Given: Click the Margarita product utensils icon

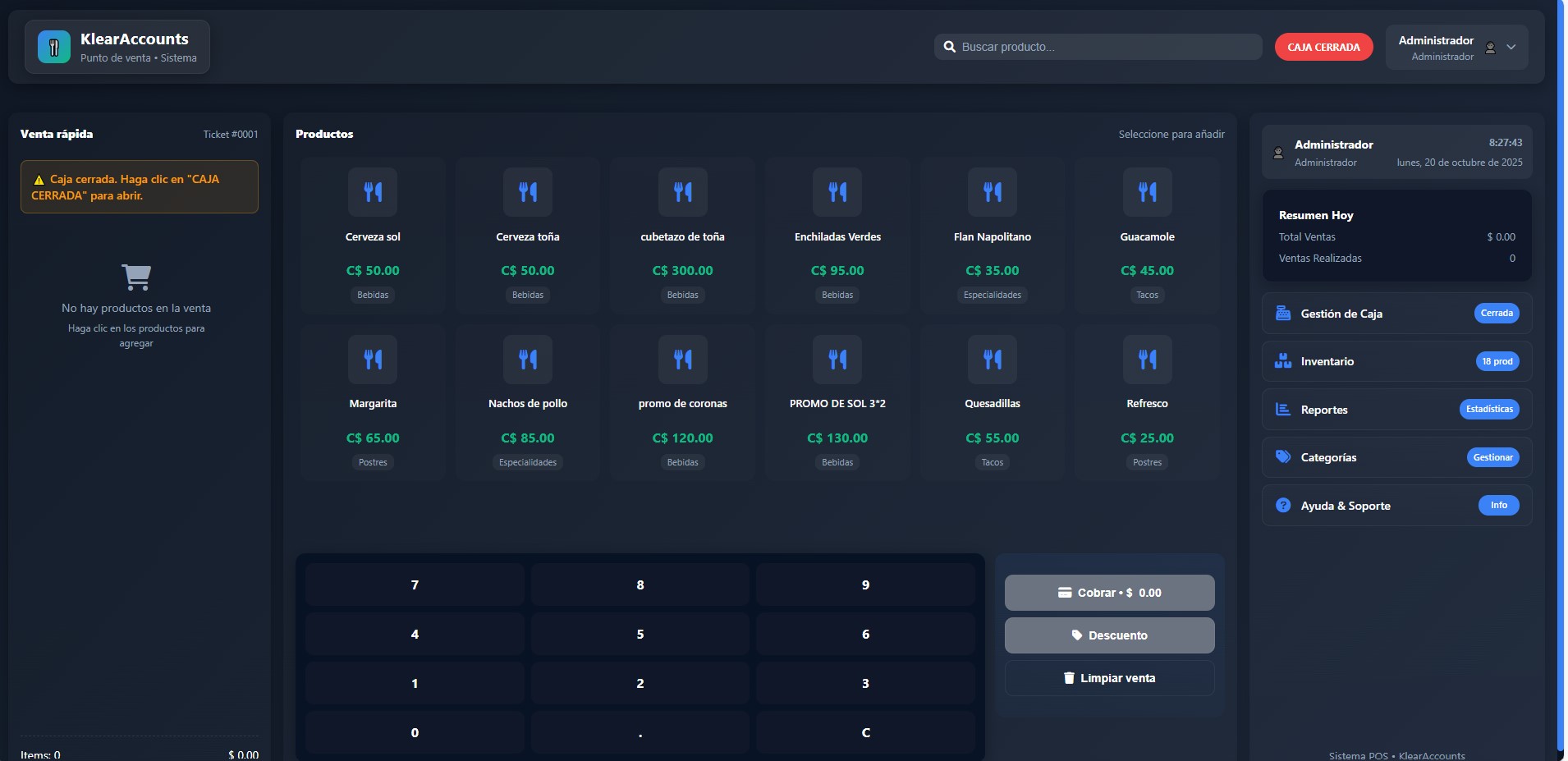Looking at the screenshot, I should tap(373, 360).
